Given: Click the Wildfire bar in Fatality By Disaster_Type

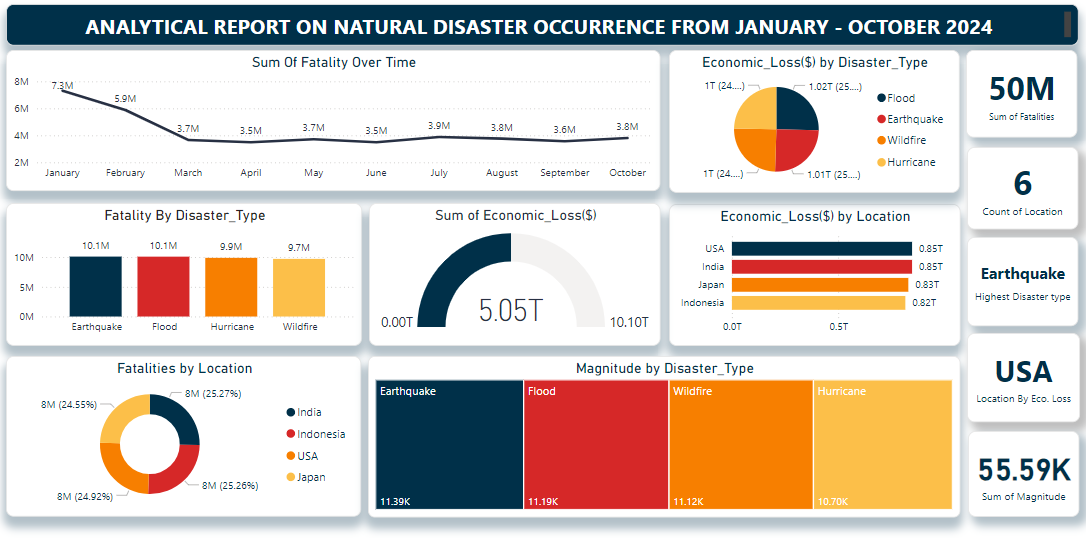Looking at the screenshot, I should [x=299, y=287].
